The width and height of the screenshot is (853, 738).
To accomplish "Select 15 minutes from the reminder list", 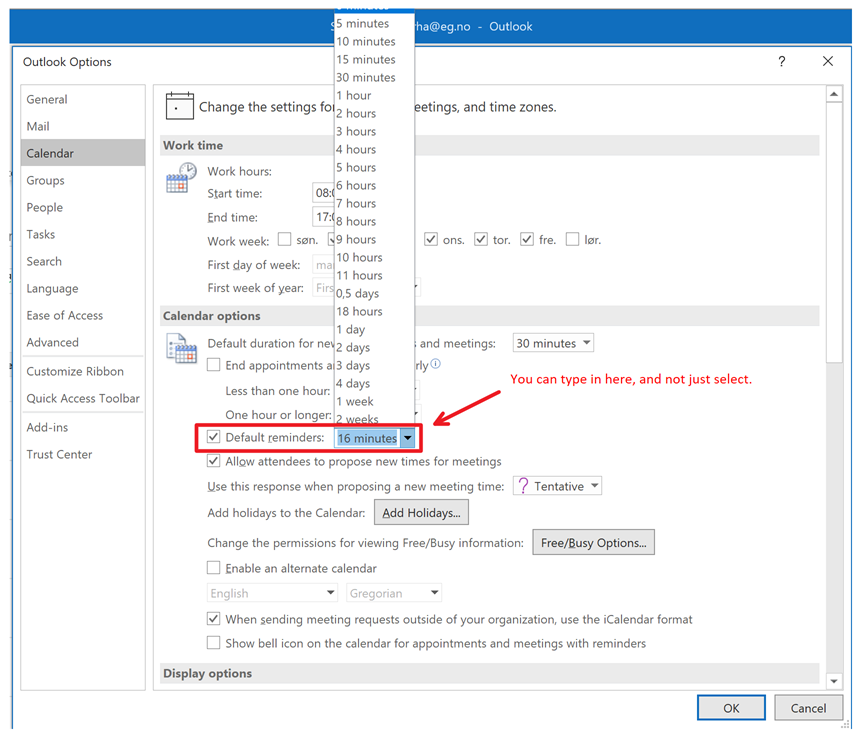I will point(366,60).
